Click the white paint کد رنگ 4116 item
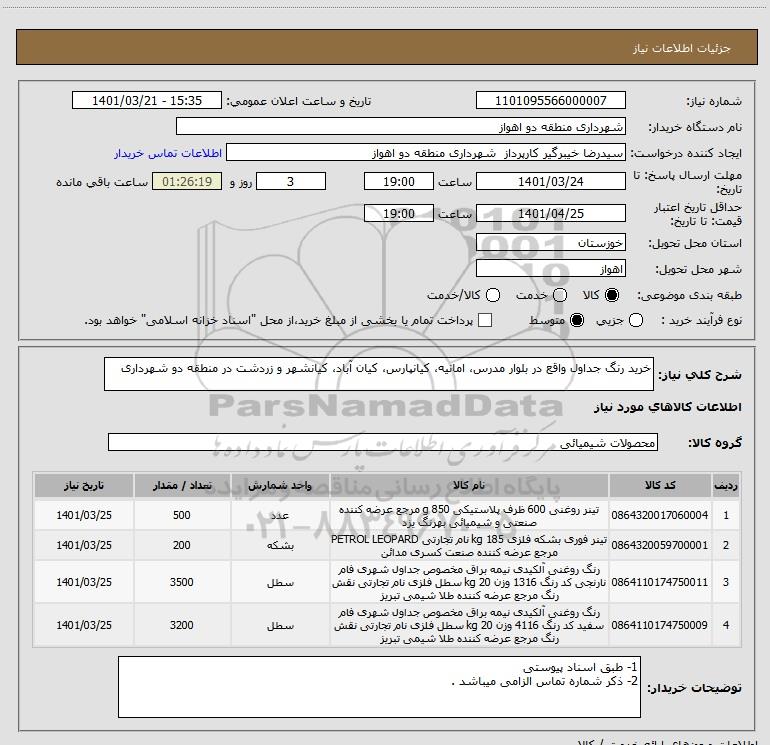 click(469, 625)
